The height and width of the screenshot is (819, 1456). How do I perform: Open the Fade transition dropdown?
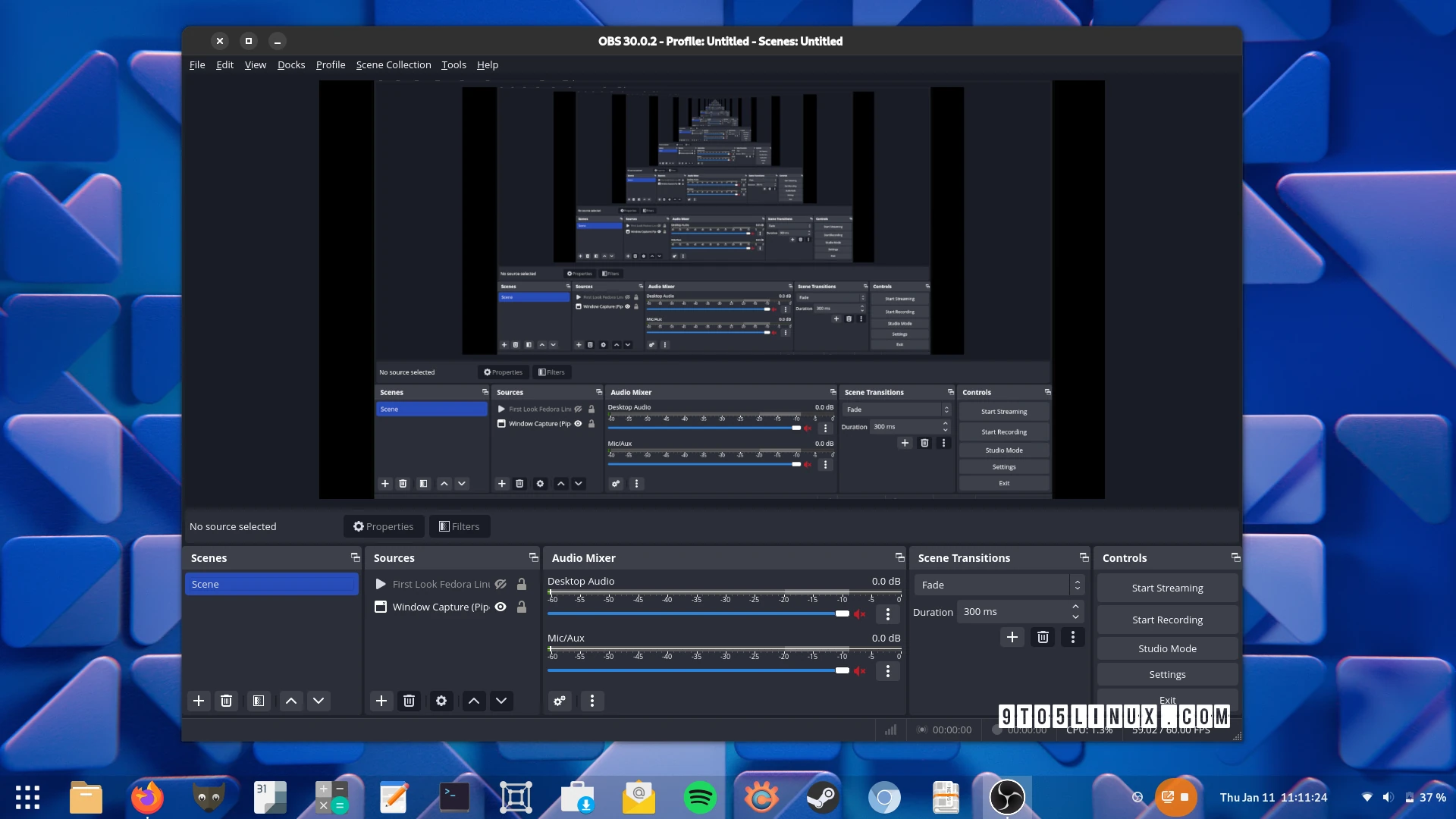click(999, 585)
